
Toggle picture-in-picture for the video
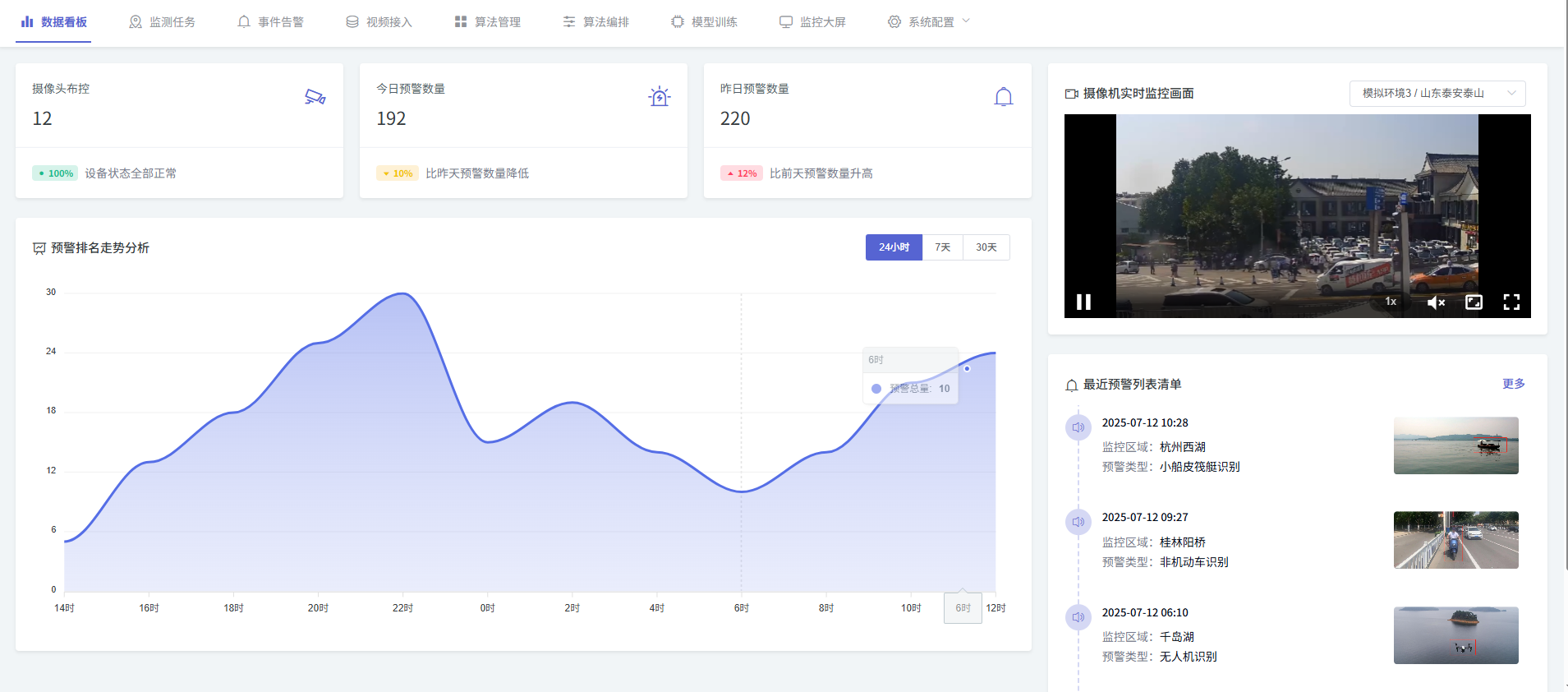click(1474, 302)
